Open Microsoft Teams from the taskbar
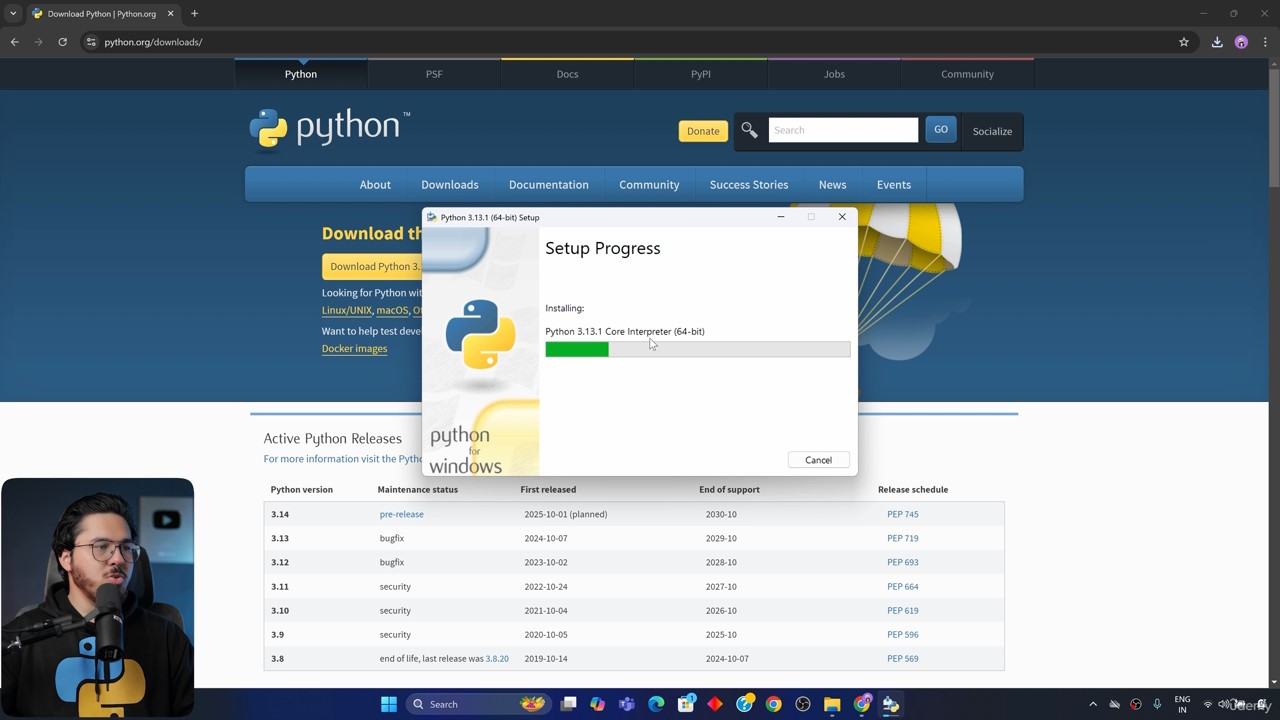1280x720 pixels. coord(627,704)
